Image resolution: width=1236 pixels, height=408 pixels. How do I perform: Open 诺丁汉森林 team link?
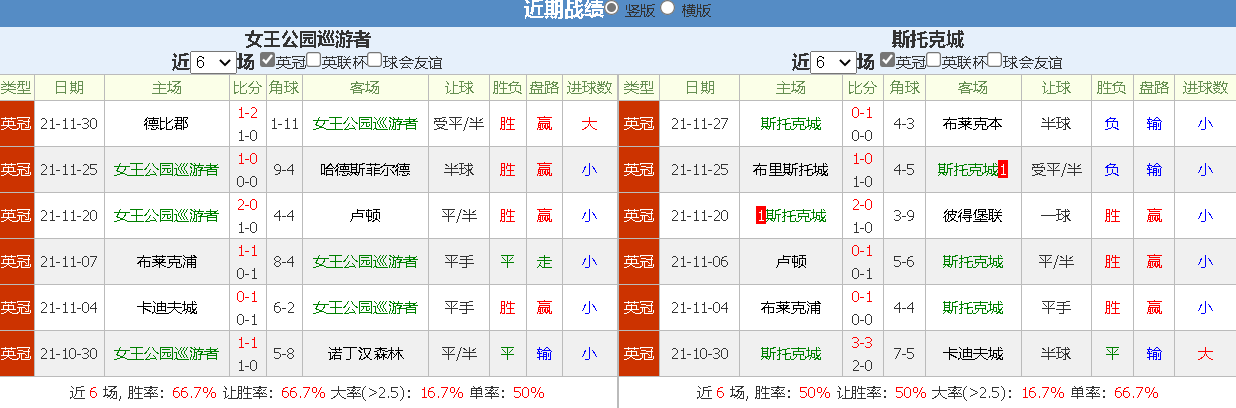click(x=365, y=354)
